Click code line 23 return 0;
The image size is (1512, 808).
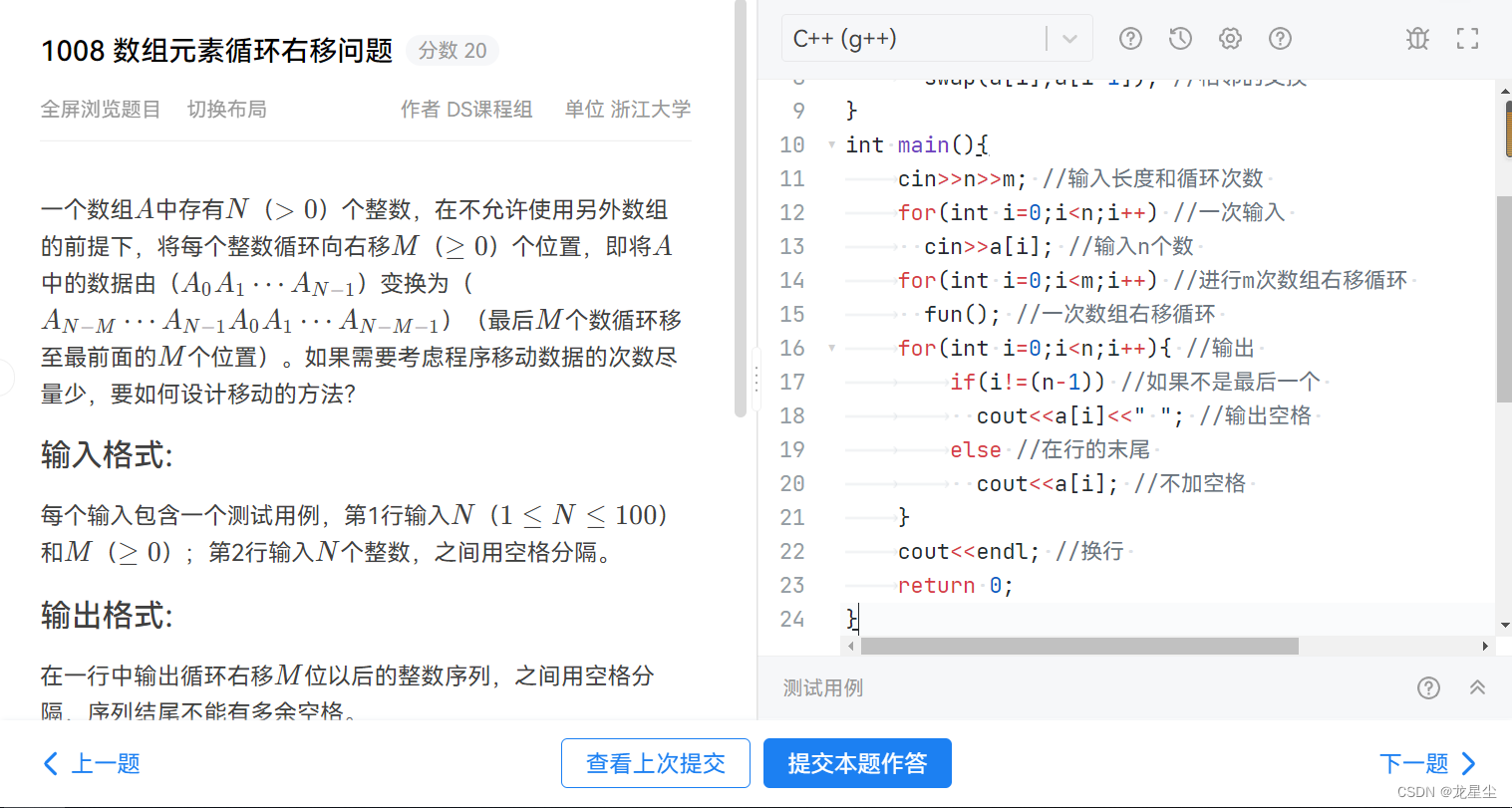click(x=956, y=586)
